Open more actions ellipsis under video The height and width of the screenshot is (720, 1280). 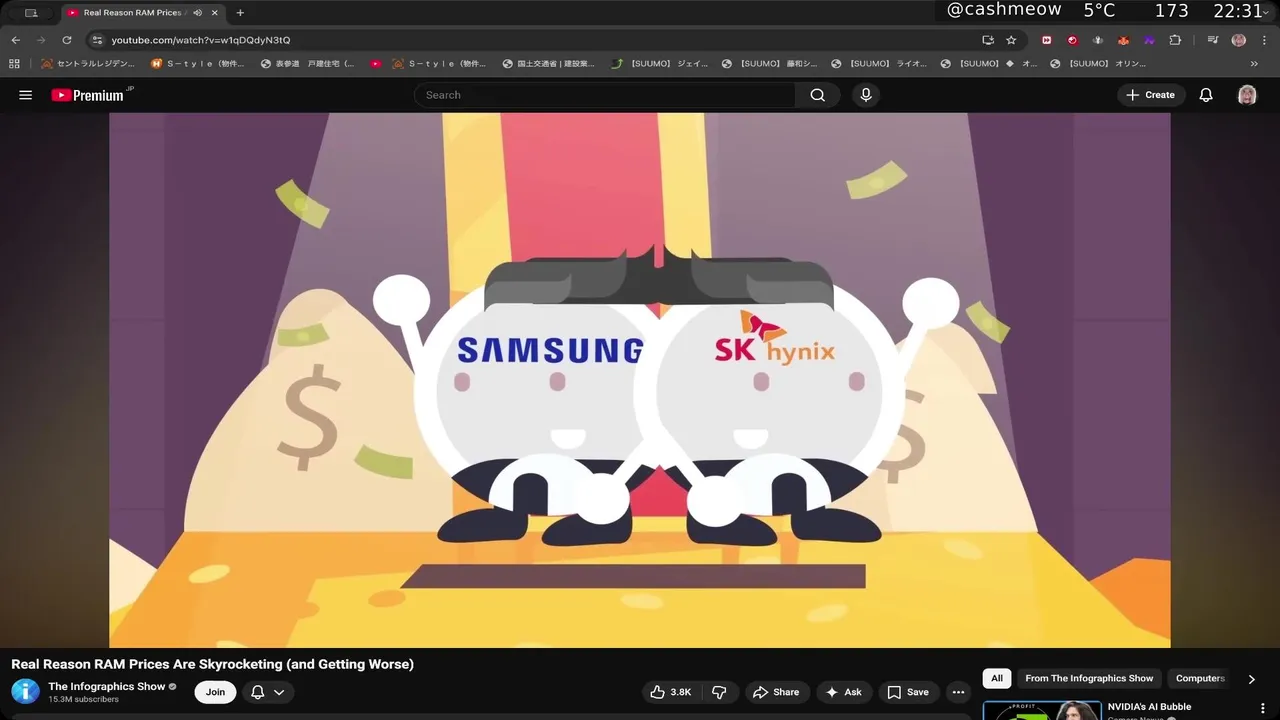(x=958, y=692)
